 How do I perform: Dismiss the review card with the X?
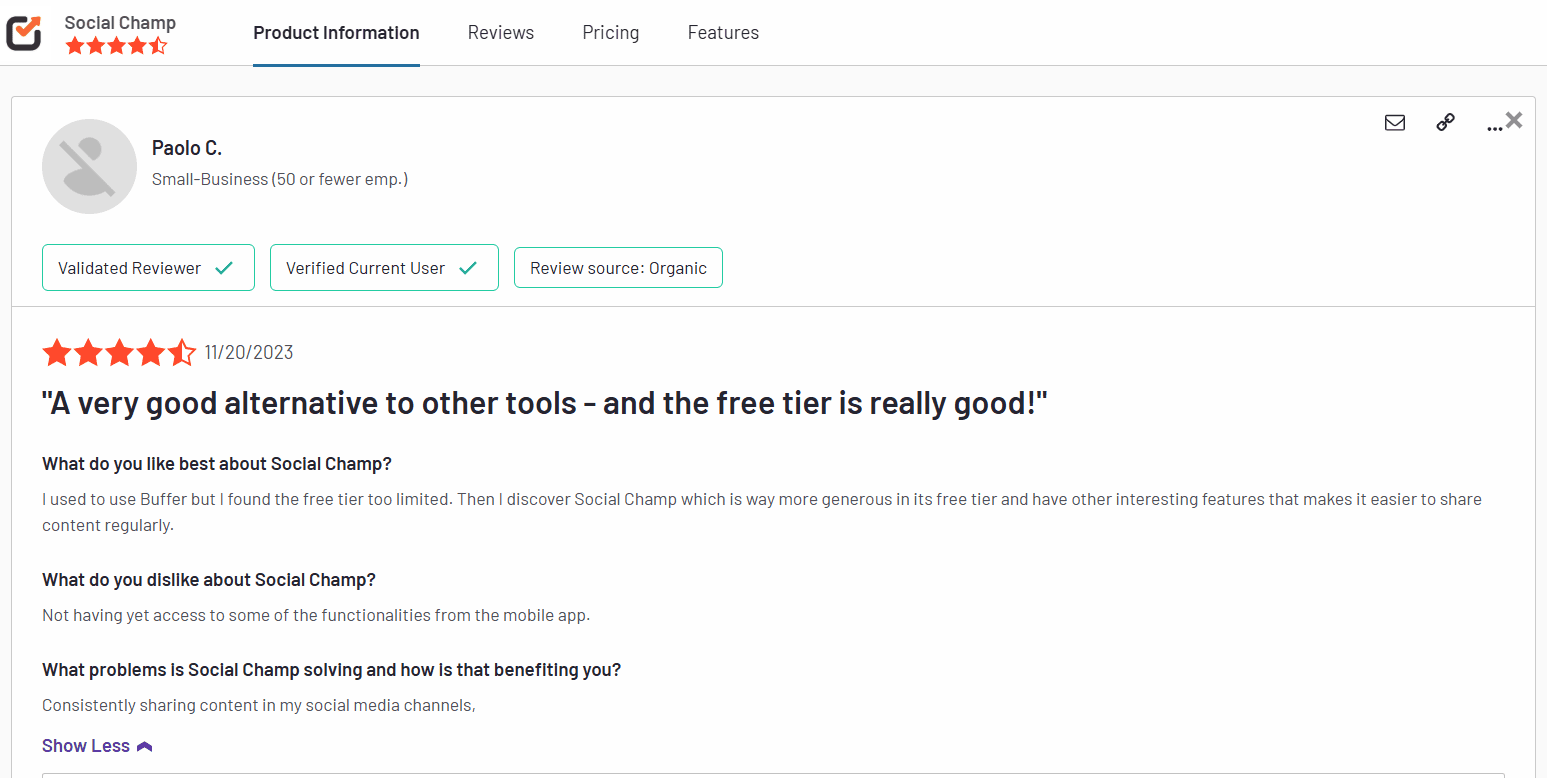[1515, 118]
